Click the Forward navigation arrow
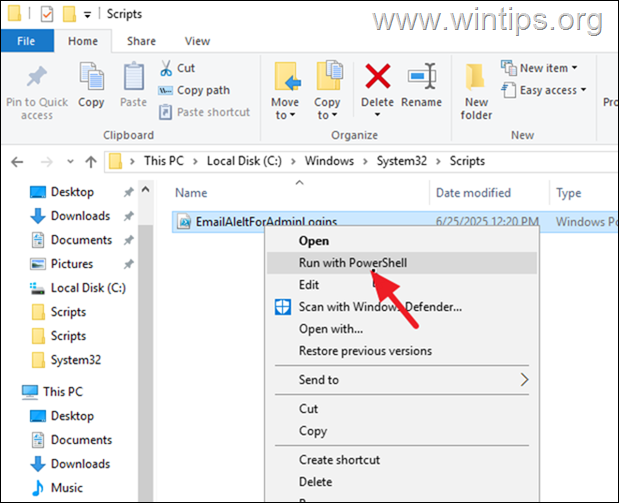619x503 pixels. pos(47,162)
